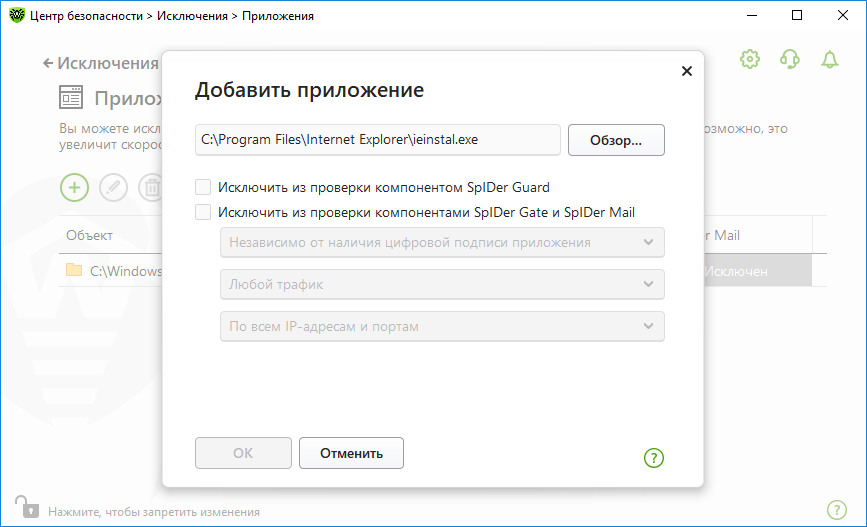
Task: Click the Исключен cell in the table
Action: point(758,270)
